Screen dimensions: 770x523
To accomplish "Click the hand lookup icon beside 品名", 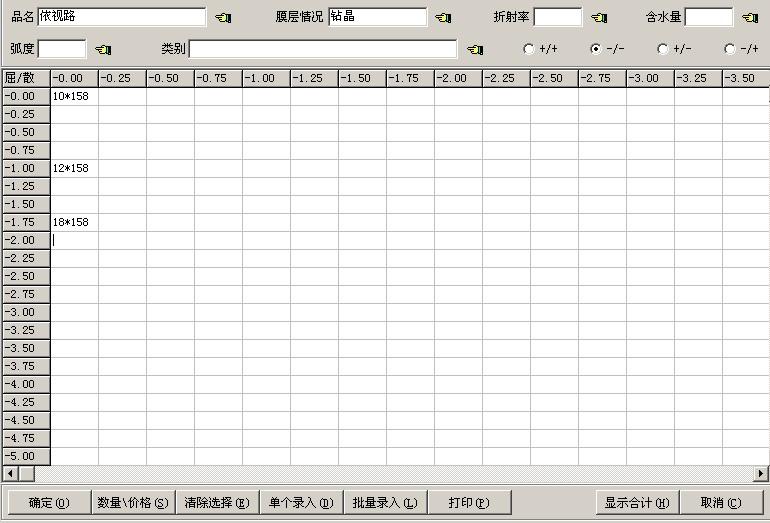I will click(x=223, y=17).
